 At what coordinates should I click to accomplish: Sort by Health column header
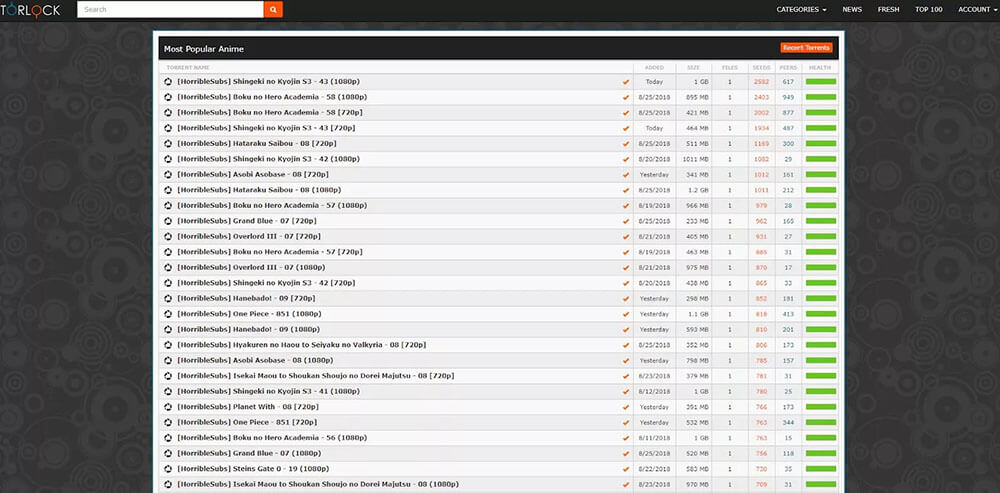820,68
